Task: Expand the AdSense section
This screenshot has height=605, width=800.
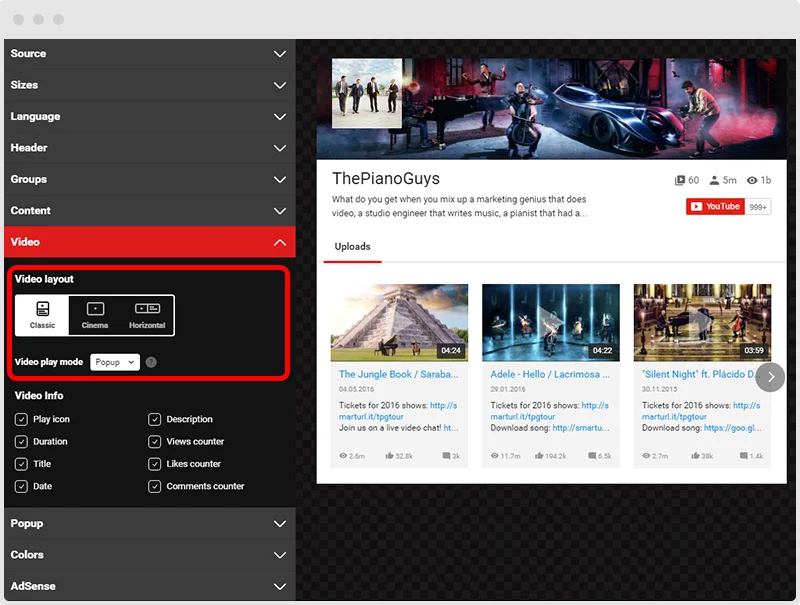Action: click(149, 586)
